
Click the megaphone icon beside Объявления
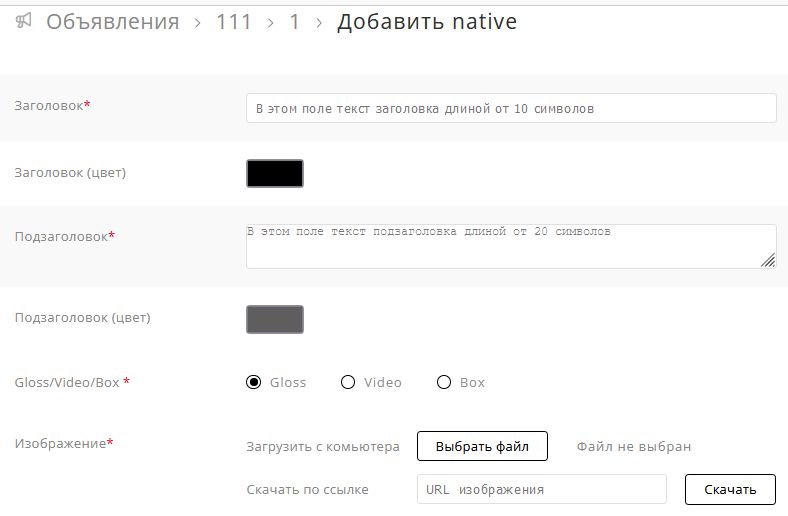(24, 21)
